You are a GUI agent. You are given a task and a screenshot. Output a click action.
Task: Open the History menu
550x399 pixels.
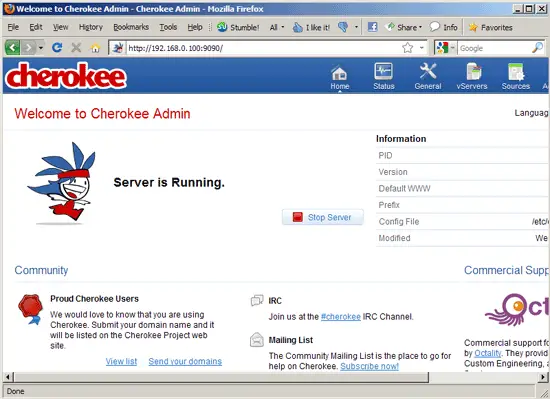pyautogui.click(x=90, y=27)
